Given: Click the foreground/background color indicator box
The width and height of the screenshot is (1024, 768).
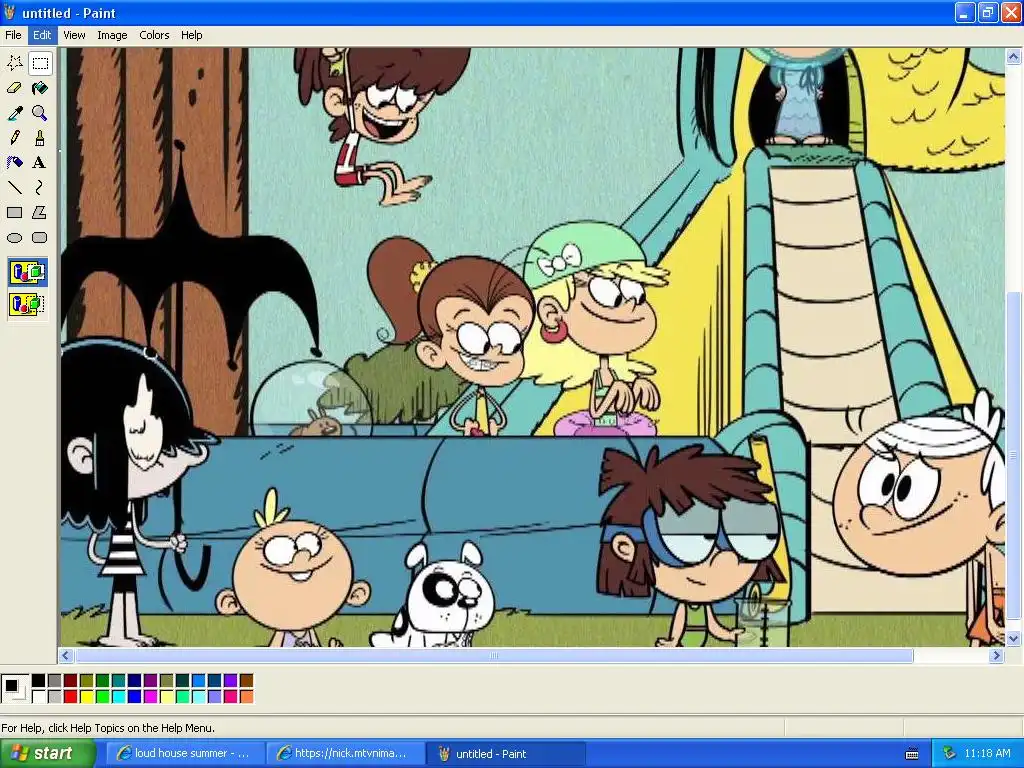Looking at the screenshot, I should (14, 688).
